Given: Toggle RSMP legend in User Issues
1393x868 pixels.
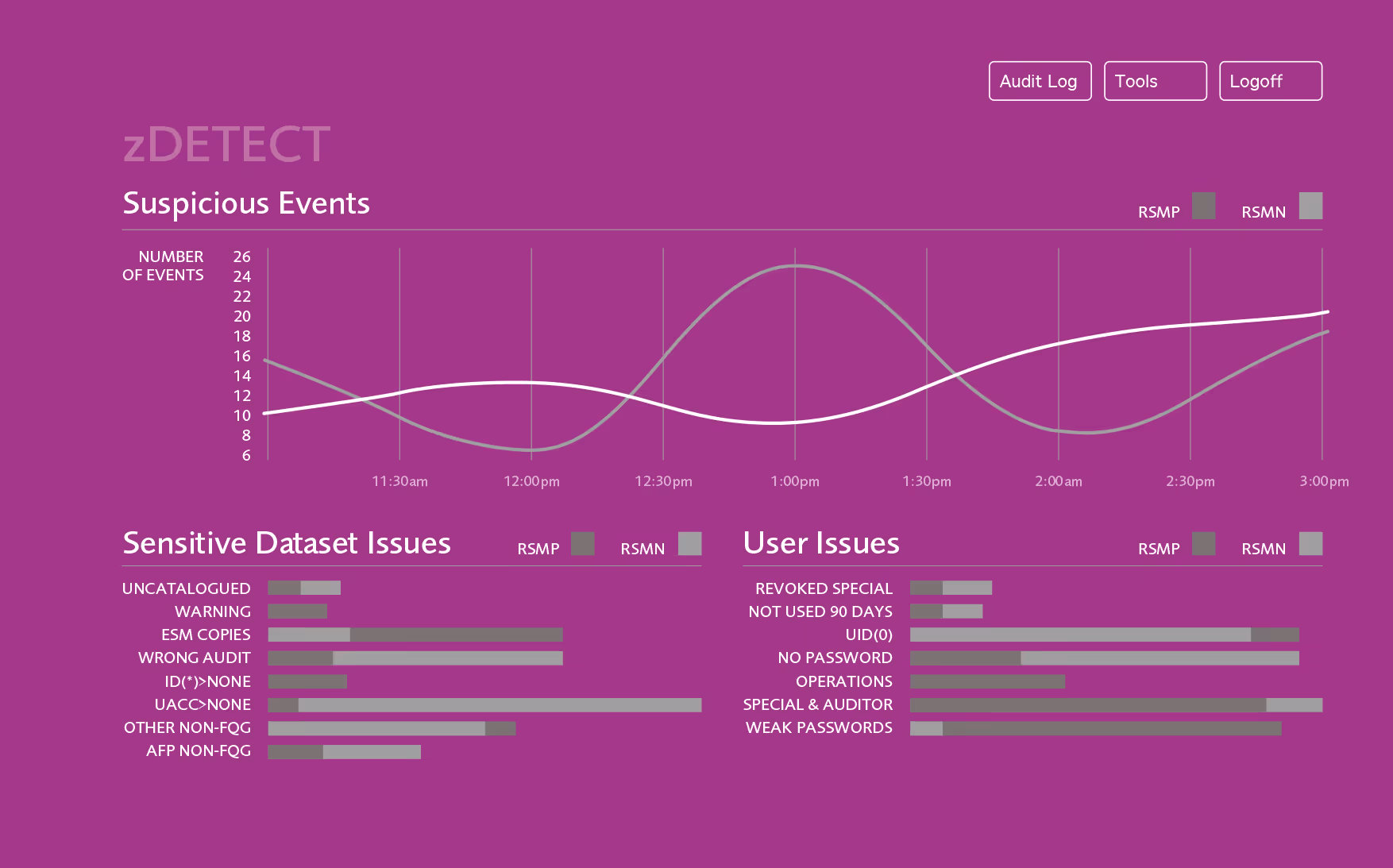Looking at the screenshot, I should [x=1203, y=544].
